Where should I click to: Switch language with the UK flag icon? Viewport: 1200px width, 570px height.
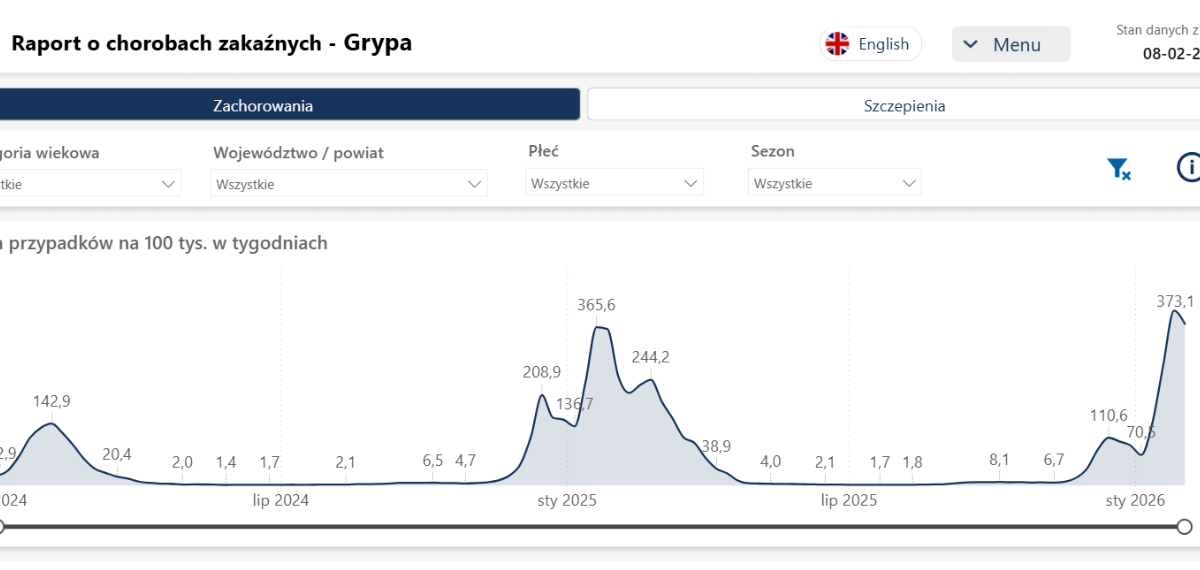[837, 44]
